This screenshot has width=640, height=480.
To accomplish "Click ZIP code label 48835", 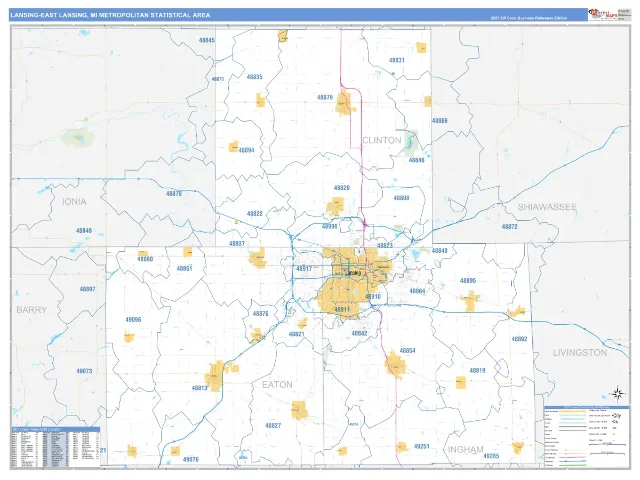I will coord(255,77).
